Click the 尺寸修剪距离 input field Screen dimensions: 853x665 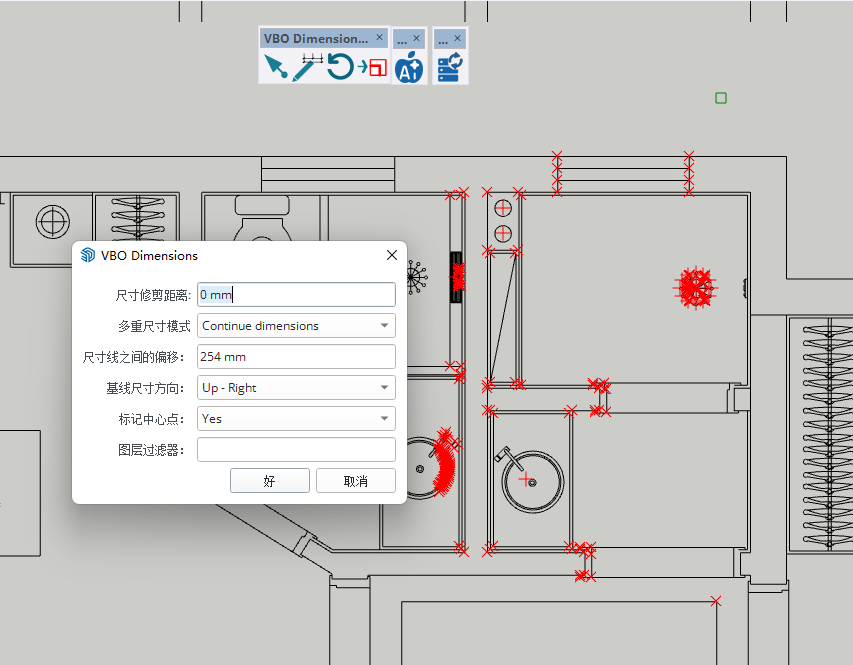point(296,295)
